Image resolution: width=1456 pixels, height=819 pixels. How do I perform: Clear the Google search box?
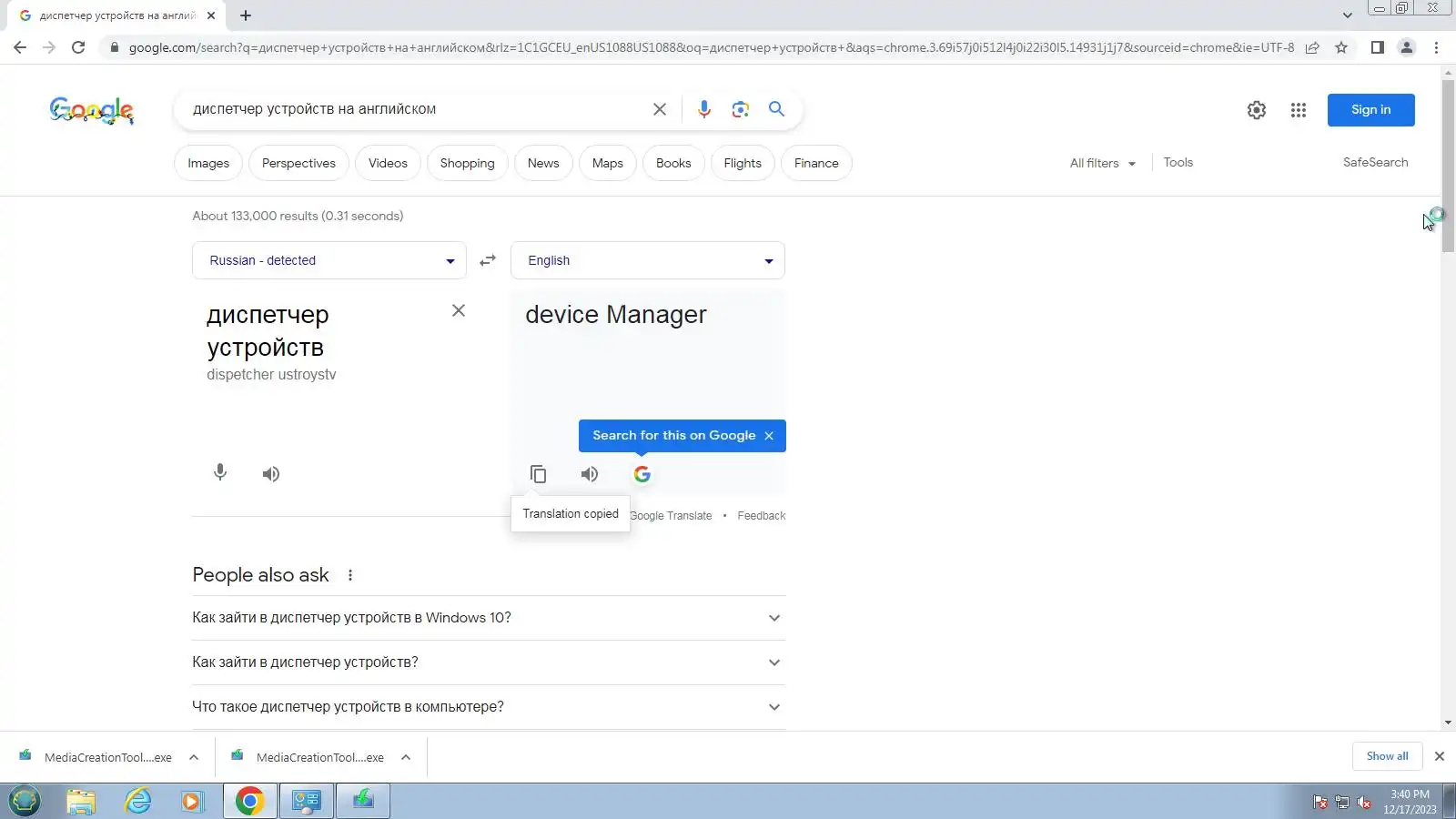660,109
